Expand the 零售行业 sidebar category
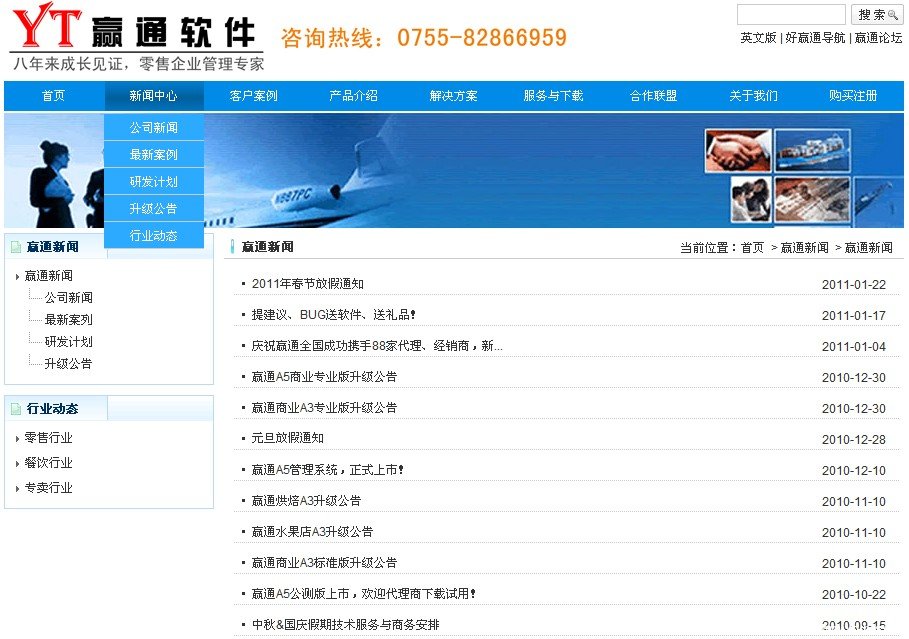The width and height of the screenshot is (909, 639). tap(48, 438)
